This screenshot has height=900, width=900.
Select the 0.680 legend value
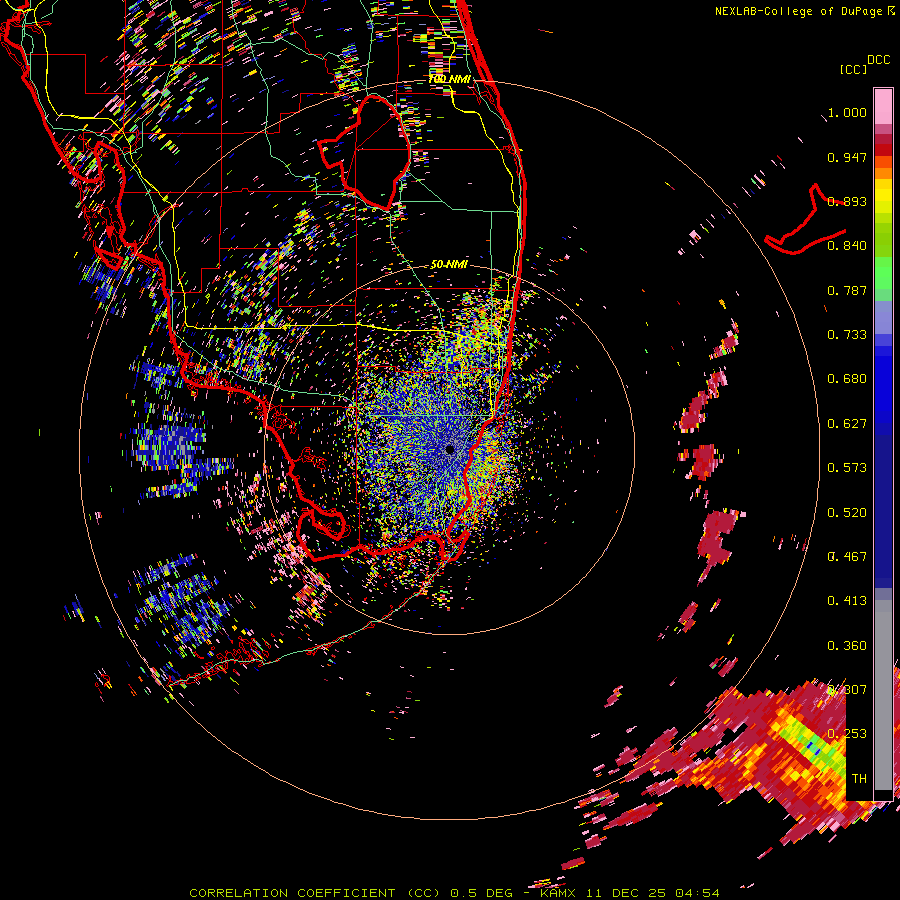click(847, 379)
